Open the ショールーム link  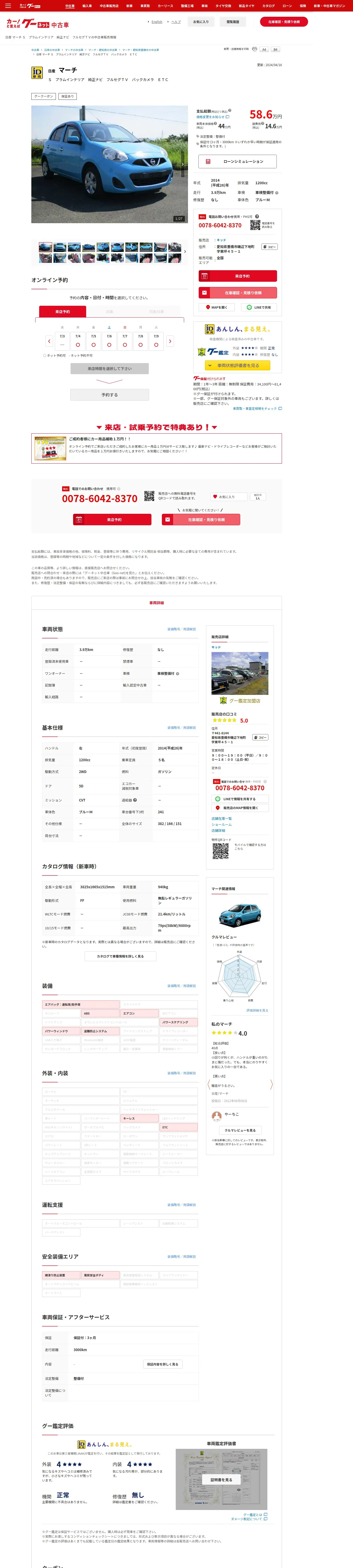(x=221, y=824)
